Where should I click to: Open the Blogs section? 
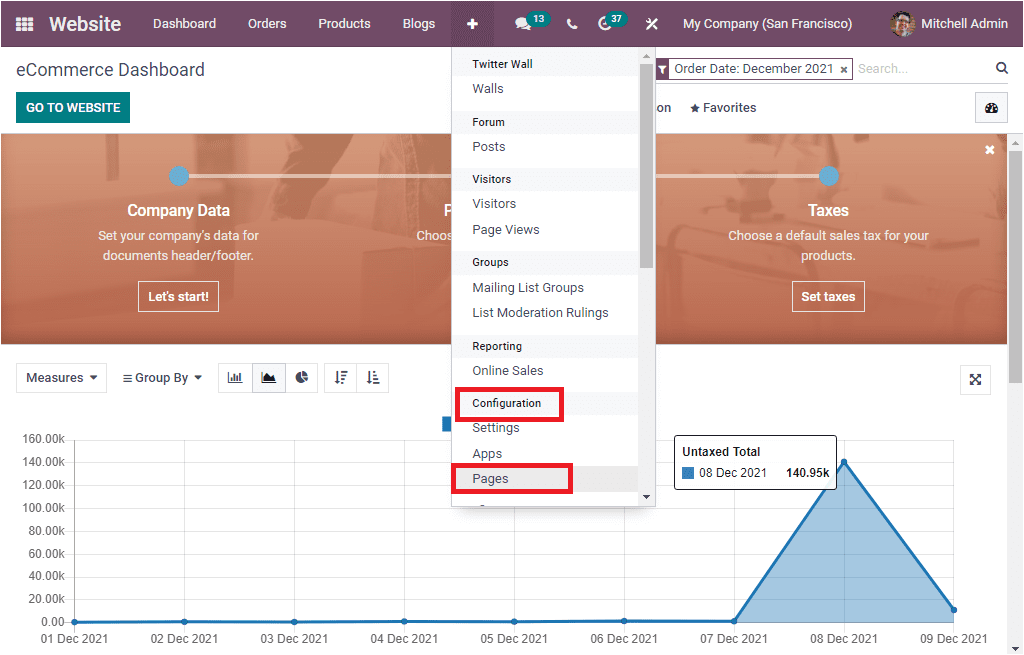click(x=418, y=23)
